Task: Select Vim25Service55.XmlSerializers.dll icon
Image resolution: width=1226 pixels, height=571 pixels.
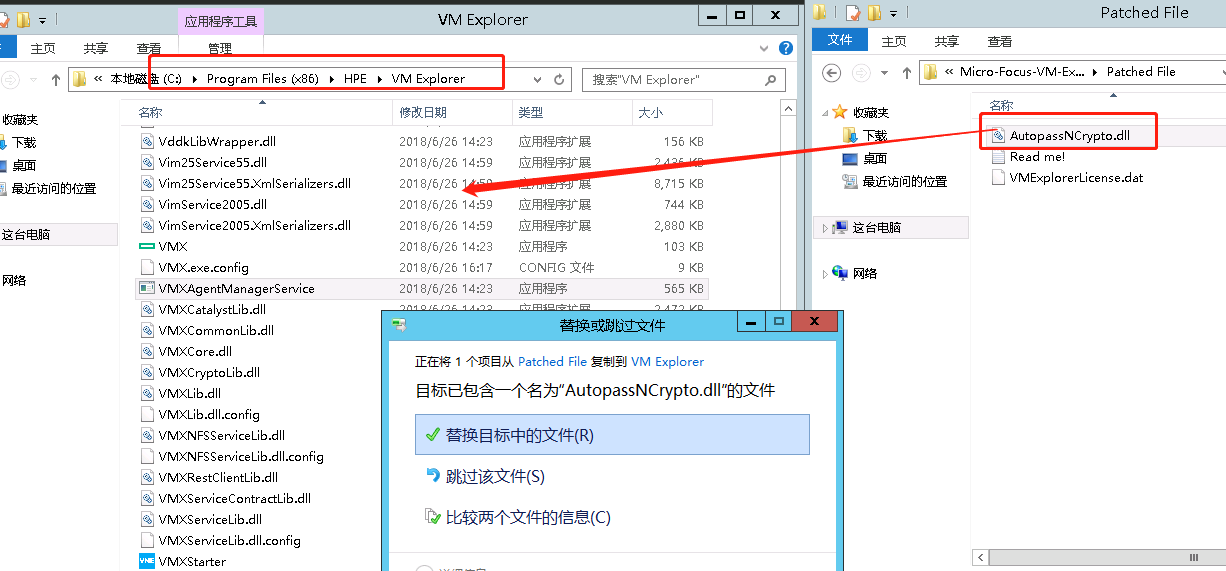Action: click(x=147, y=184)
